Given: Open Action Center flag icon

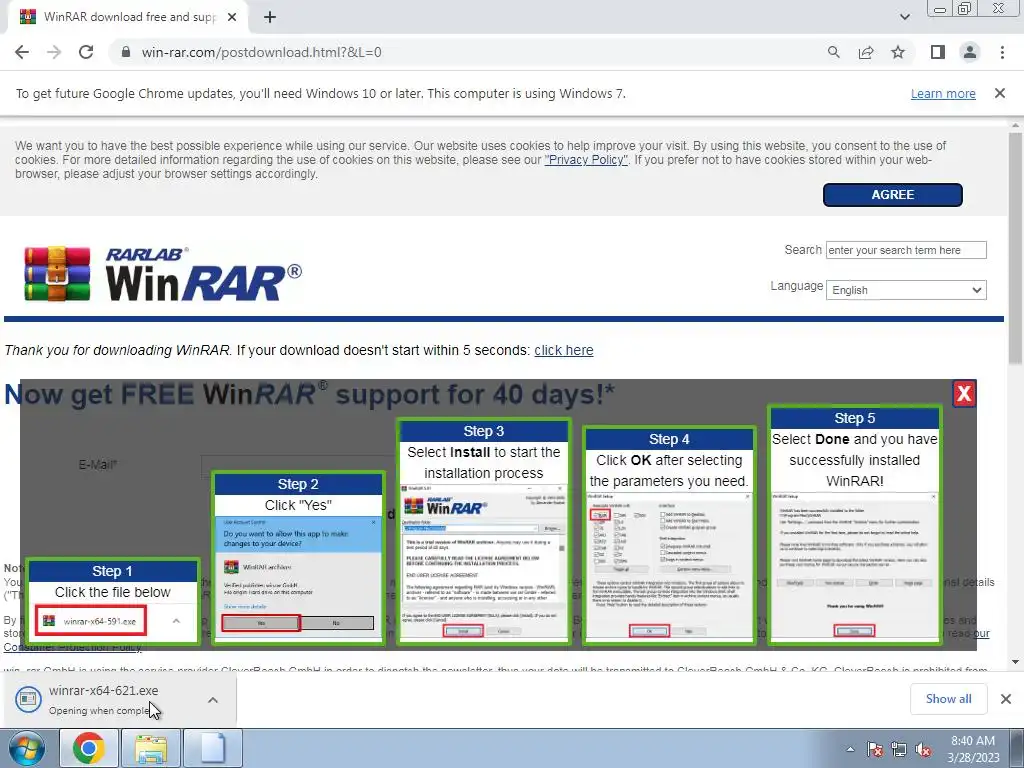Looking at the screenshot, I should click(x=874, y=749).
